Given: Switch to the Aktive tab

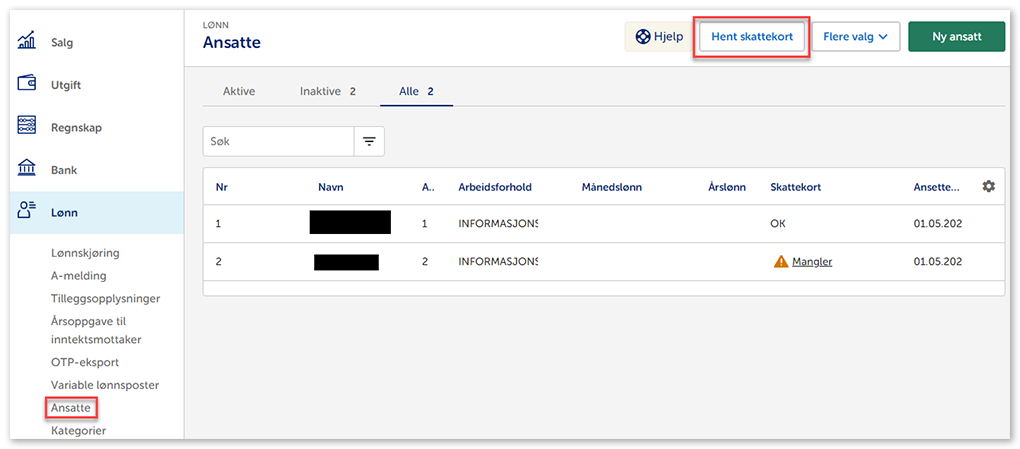Looking at the screenshot, I should pyautogui.click(x=239, y=91).
